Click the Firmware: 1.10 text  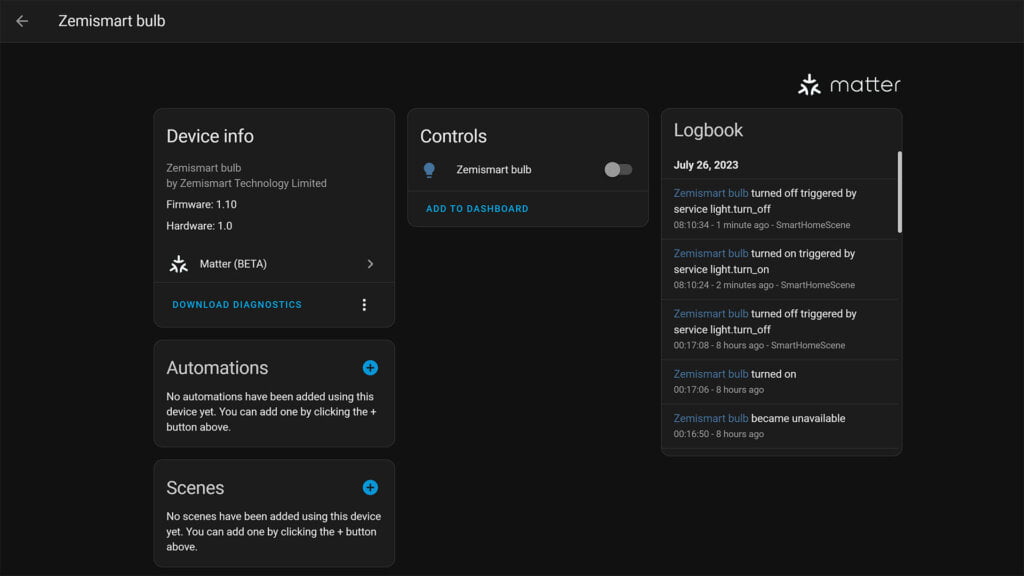(201, 204)
